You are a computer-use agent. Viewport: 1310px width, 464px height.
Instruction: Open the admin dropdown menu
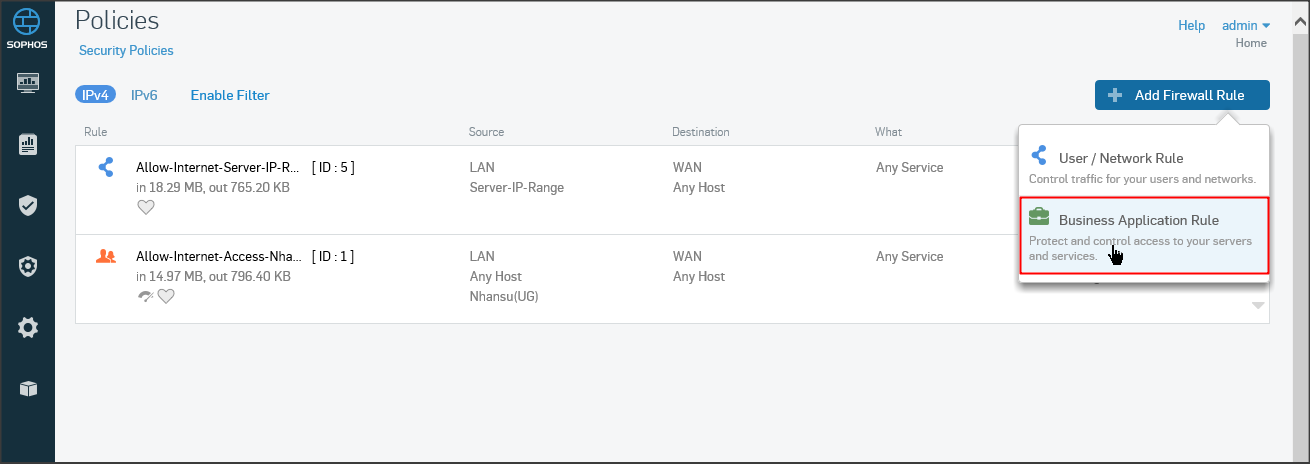point(1244,25)
